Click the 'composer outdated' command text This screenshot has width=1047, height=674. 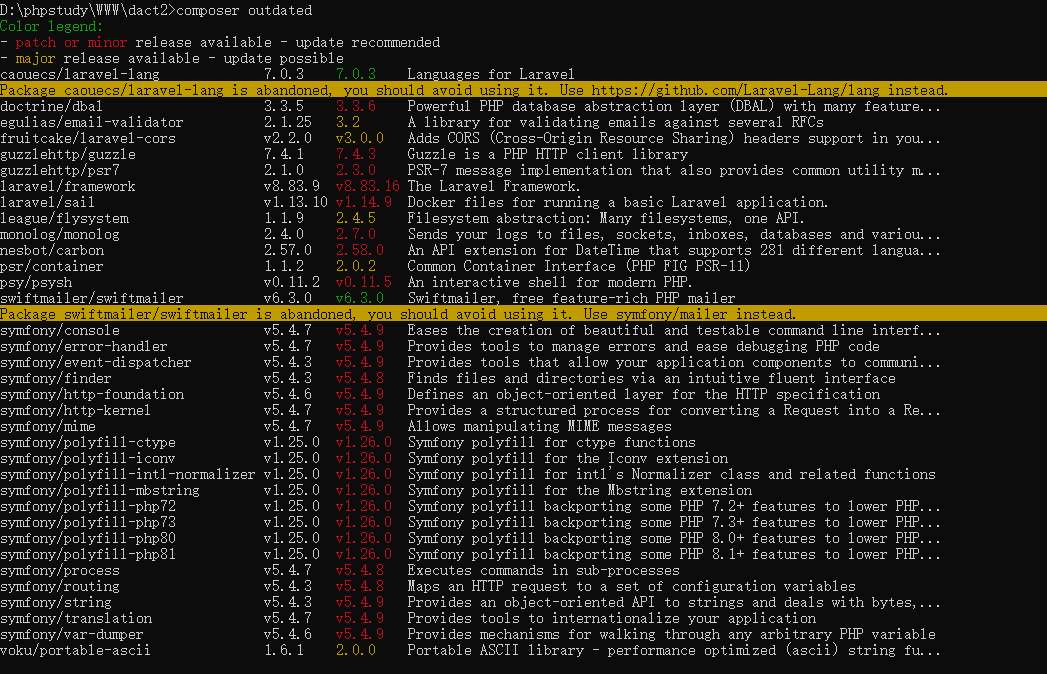[244, 10]
